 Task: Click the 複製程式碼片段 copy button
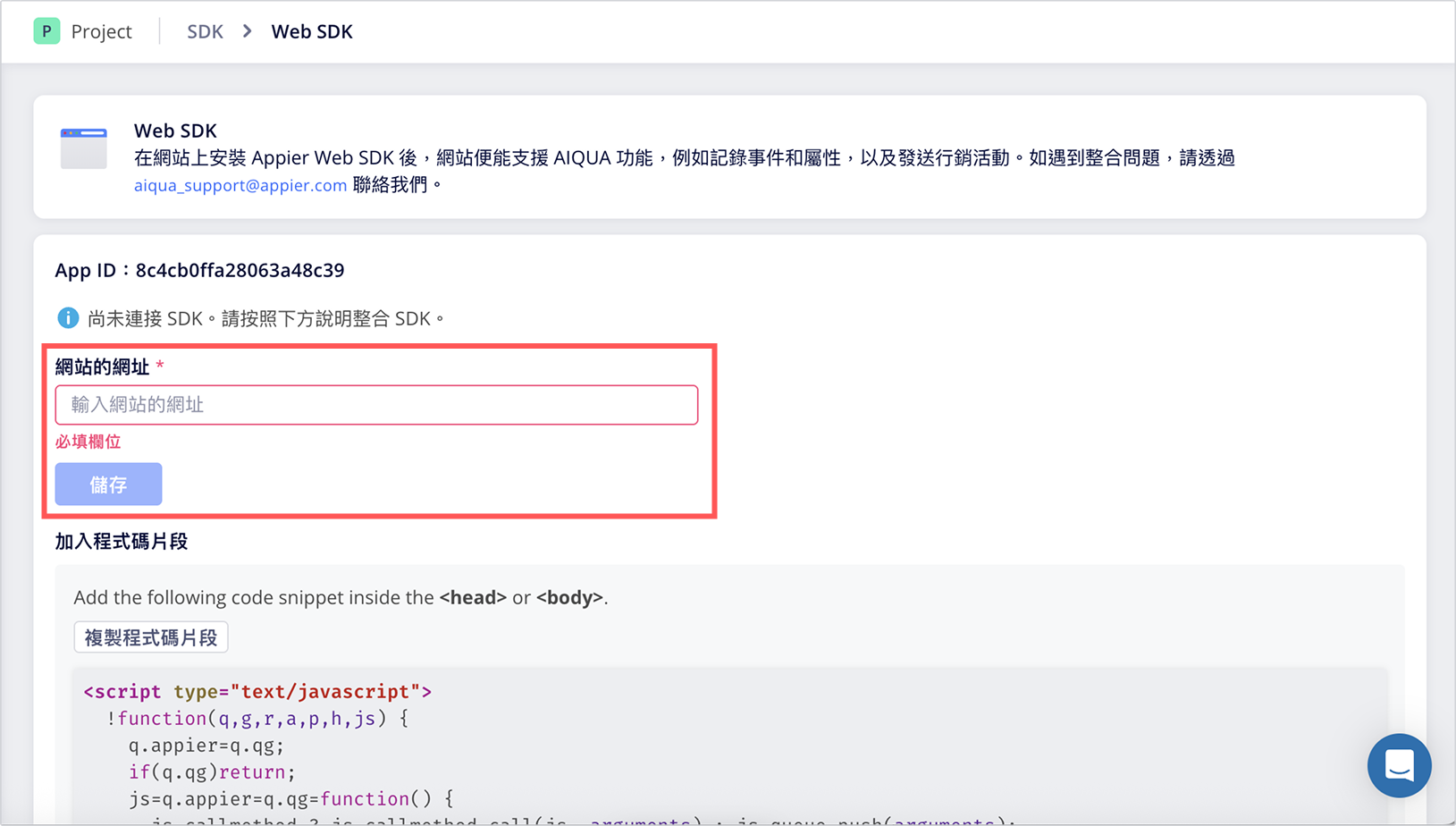coord(151,637)
